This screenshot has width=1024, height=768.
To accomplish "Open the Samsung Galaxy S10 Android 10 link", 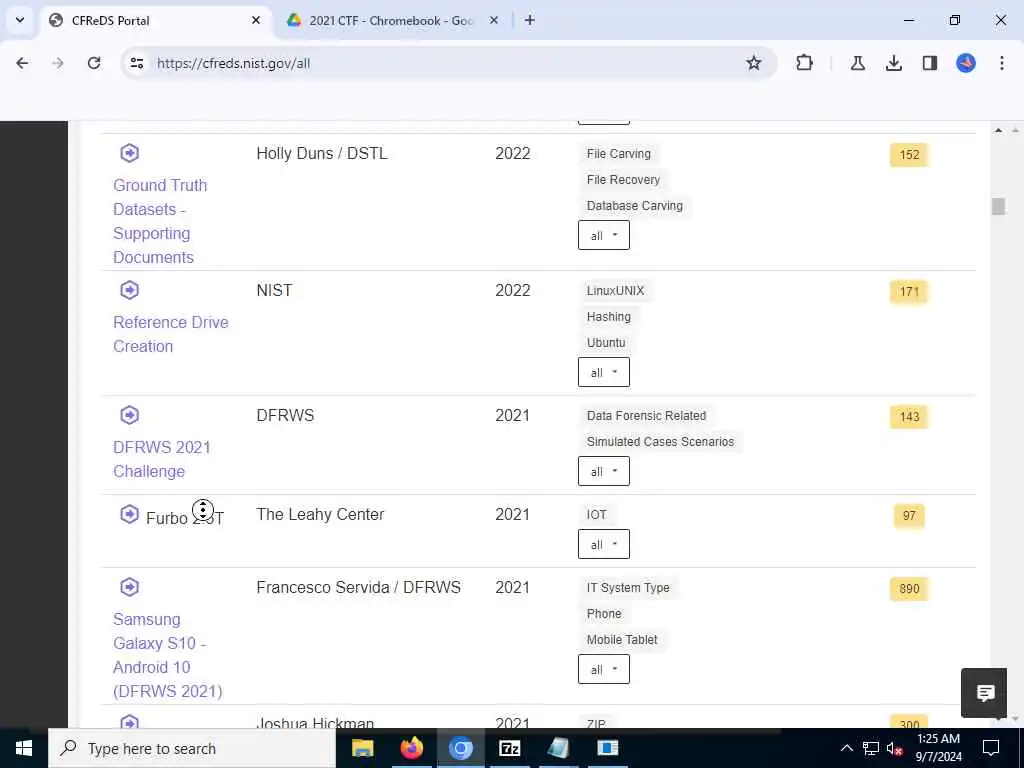I will coord(168,655).
